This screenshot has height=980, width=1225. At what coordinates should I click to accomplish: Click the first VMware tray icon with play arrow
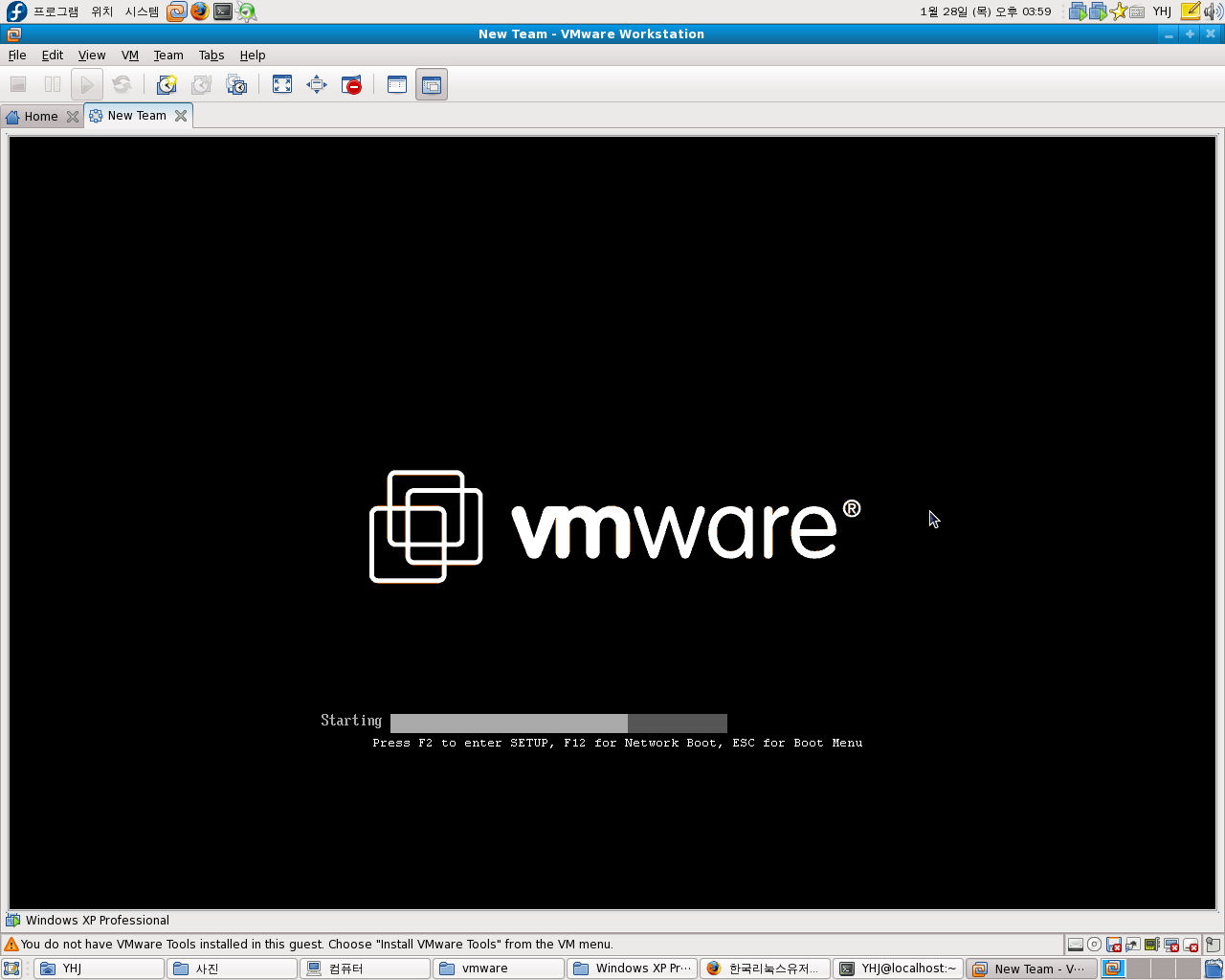(1078, 11)
